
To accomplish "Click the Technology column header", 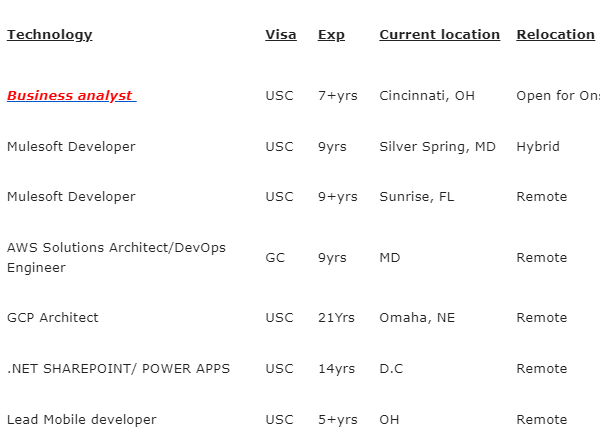I will (x=49, y=34).
